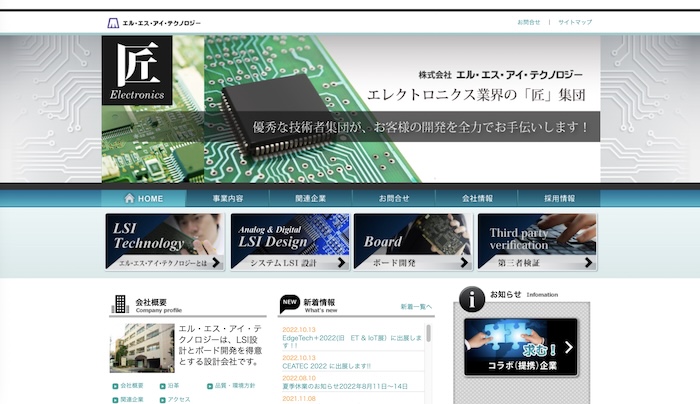Open the 関連企業 navigation tab
Image resolution: width=700 pixels, height=404 pixels.
(311, 198)
